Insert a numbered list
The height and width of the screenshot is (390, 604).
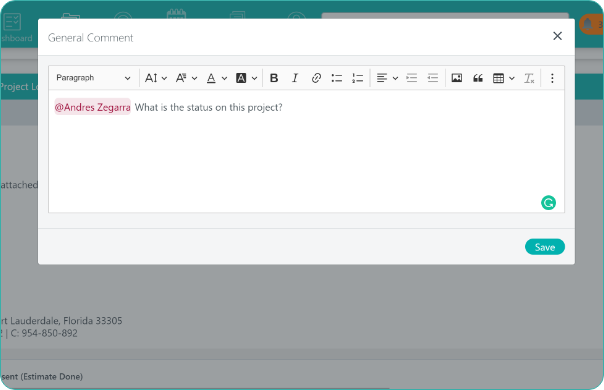point(357,78)
